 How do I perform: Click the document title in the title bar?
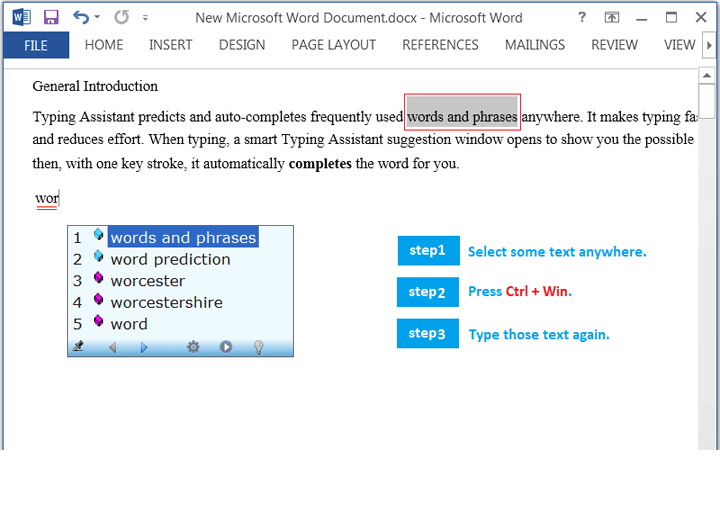click(359, 18)
